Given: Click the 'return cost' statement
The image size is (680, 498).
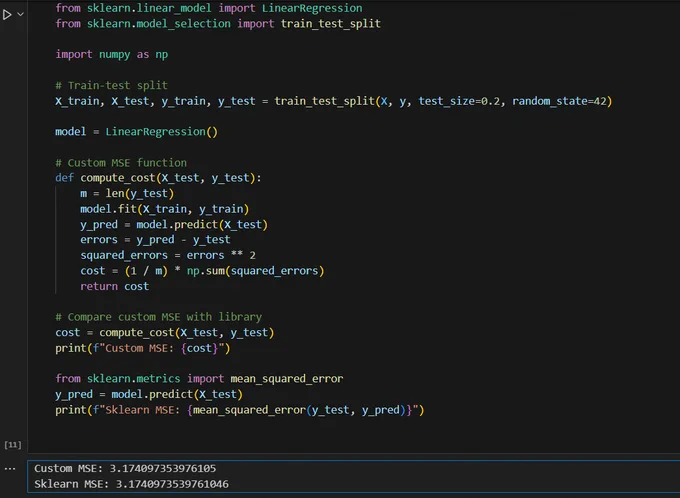Looking at the screenshot, I should 114,286.
